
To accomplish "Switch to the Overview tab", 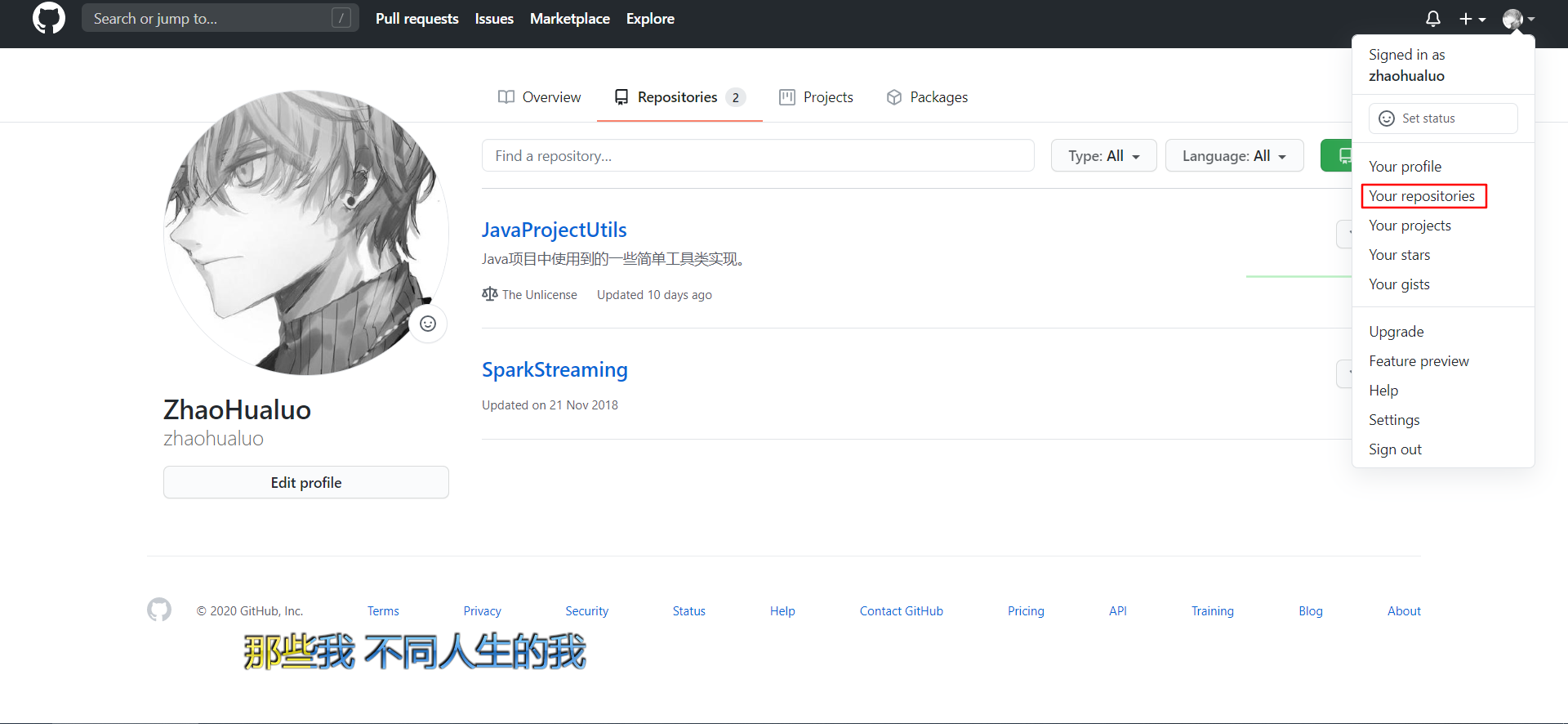I will 539,97.
